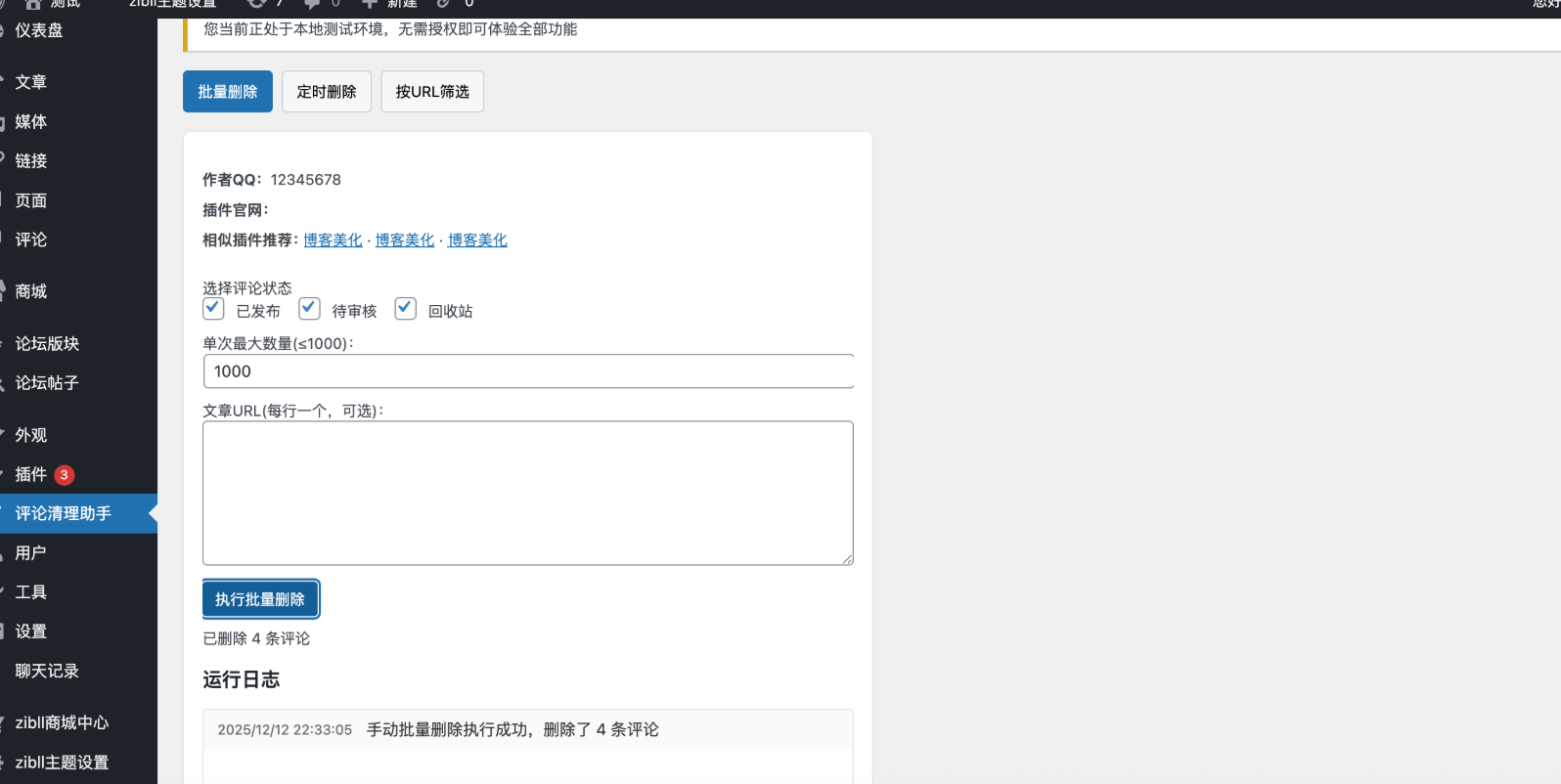Click the 作者QQ number 12345678
Screen dimensions: 1561x784
point(306,180)
